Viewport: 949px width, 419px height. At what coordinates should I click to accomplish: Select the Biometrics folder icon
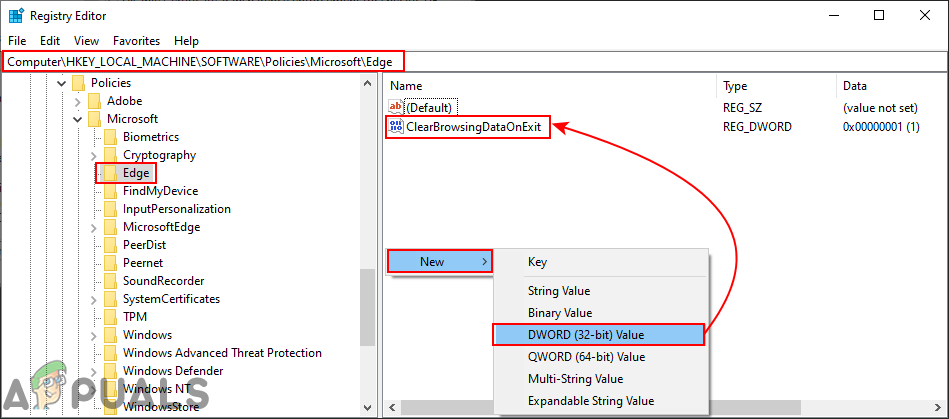coord(110,137)
